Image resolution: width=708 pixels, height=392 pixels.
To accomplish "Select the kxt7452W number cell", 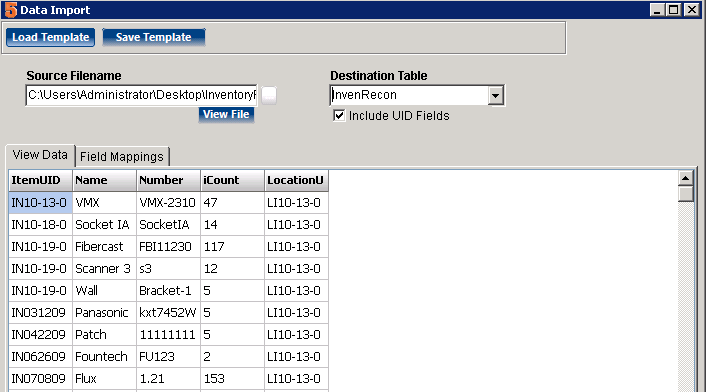I will 168,313.
